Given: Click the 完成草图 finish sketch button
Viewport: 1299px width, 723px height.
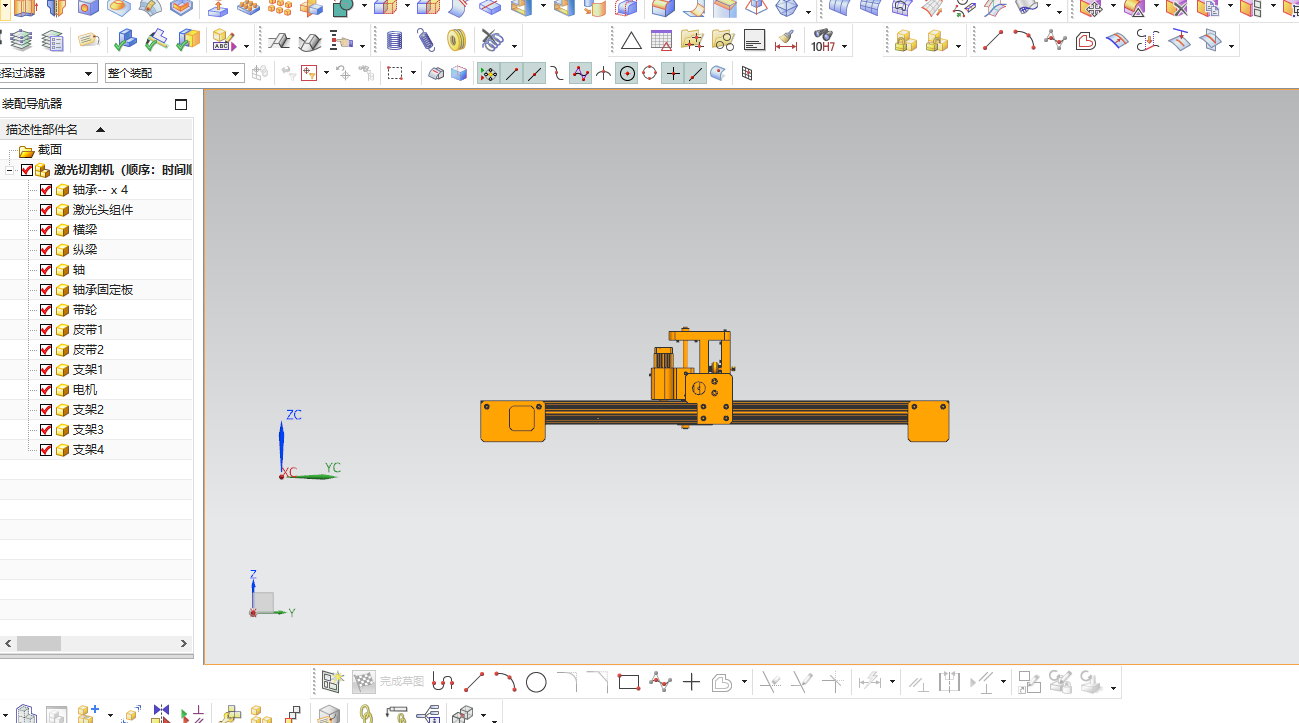Looking at the screenshot, I should (x=389, y=682).
